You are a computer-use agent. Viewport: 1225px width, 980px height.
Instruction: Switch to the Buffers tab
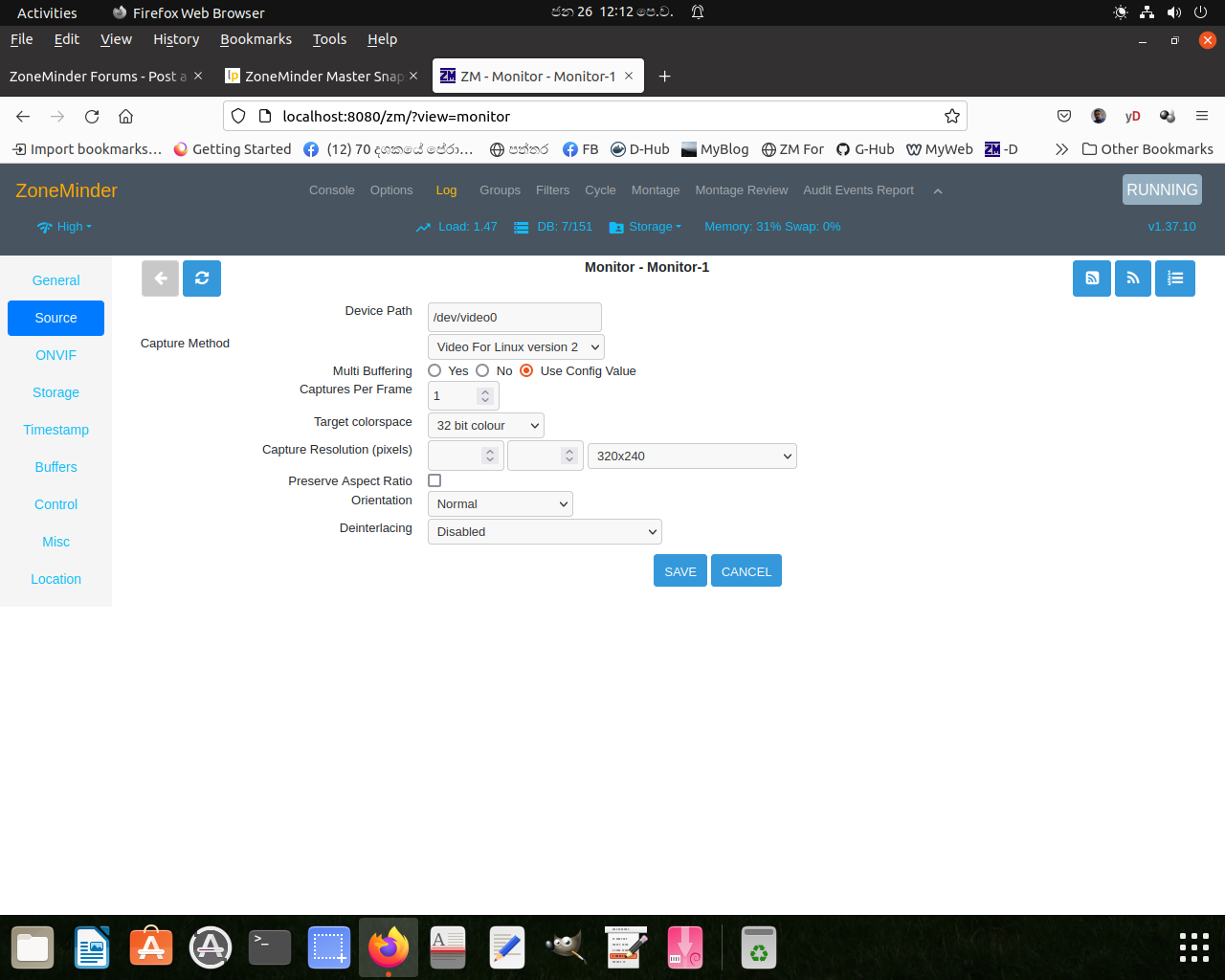(56, 467)
